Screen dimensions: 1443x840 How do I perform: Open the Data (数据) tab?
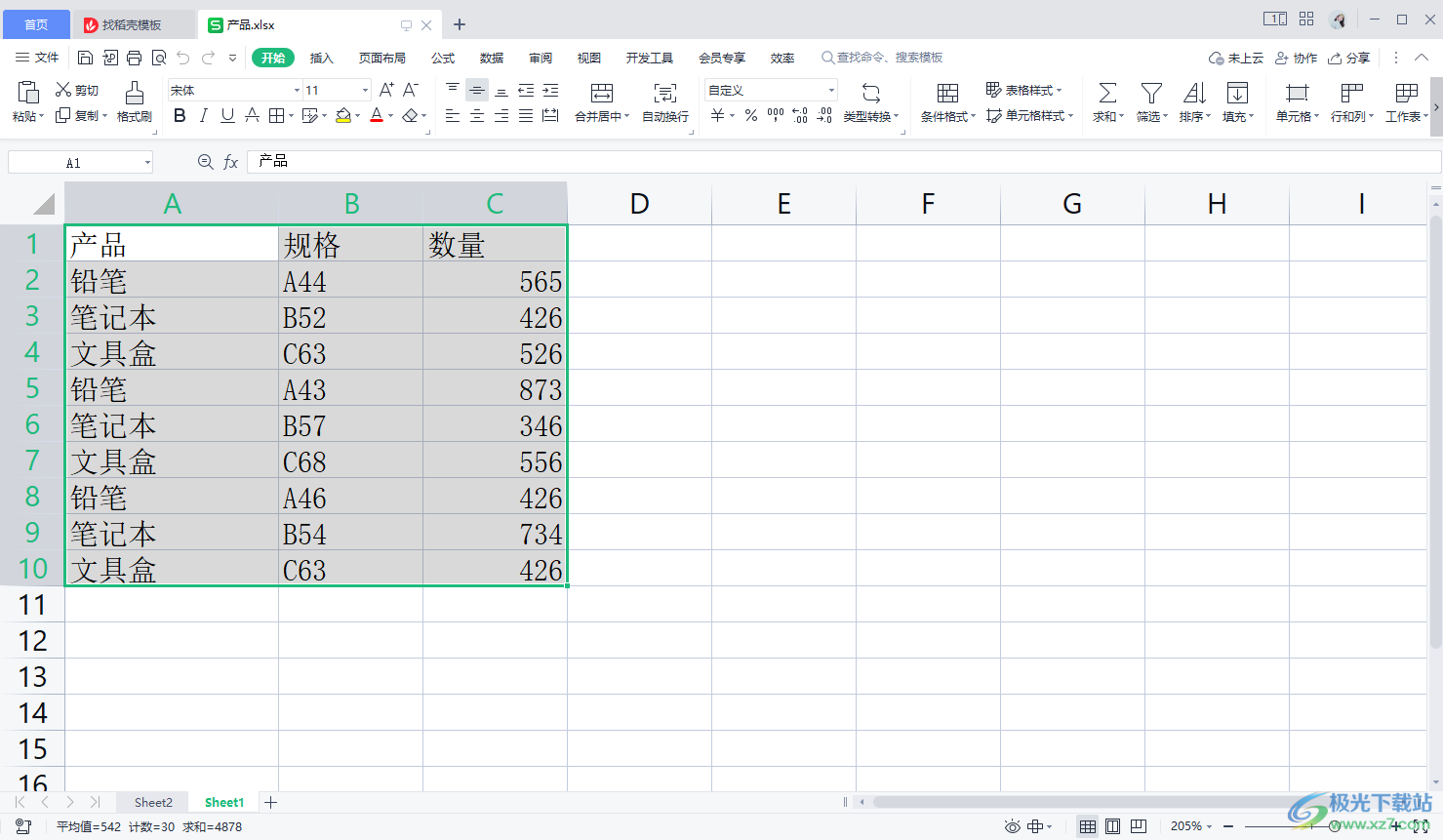point(492,58)
